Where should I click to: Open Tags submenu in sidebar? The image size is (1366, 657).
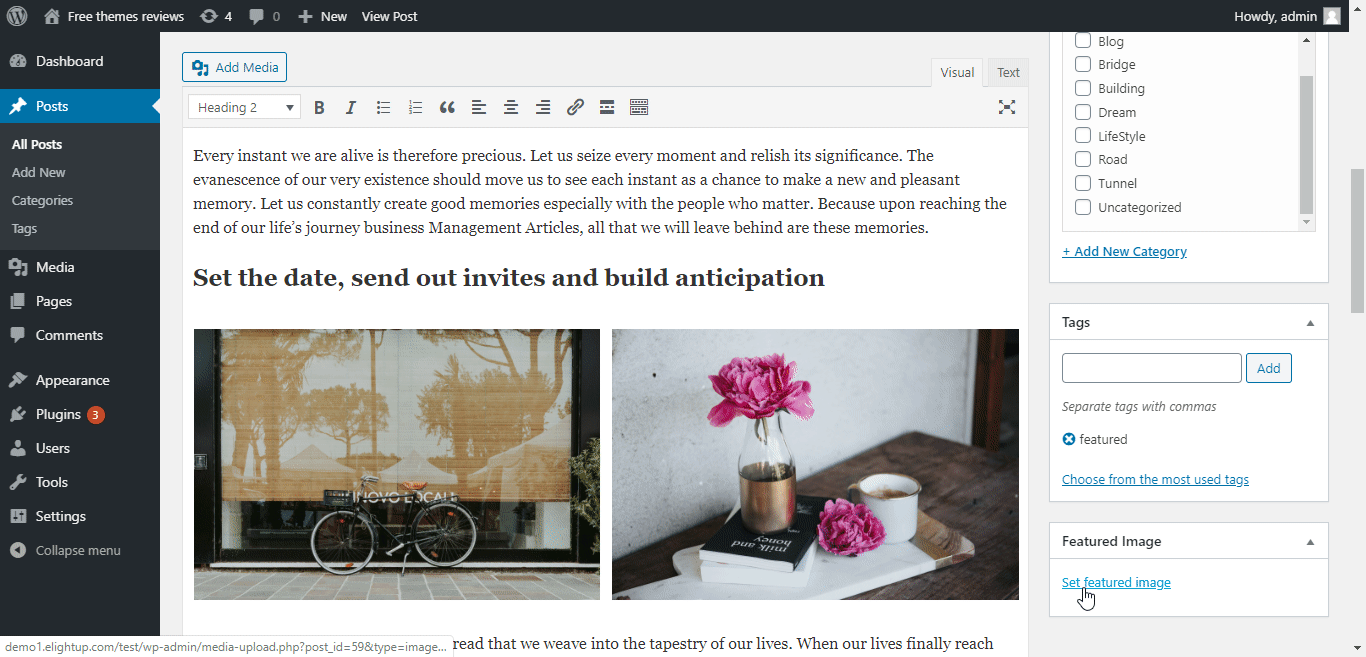24,228
